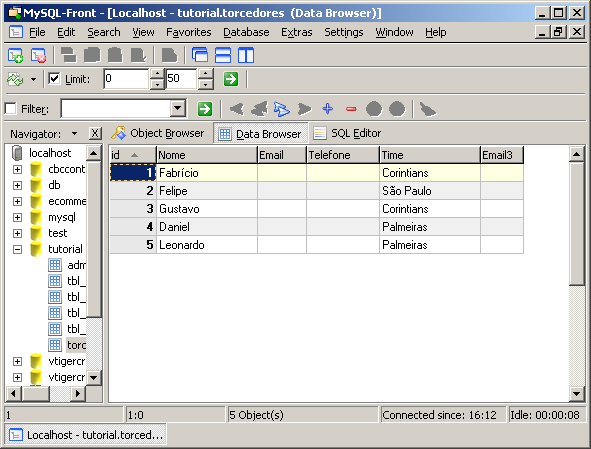
Task: Increase the limit offset spinner value
Action: pos(157,74)
